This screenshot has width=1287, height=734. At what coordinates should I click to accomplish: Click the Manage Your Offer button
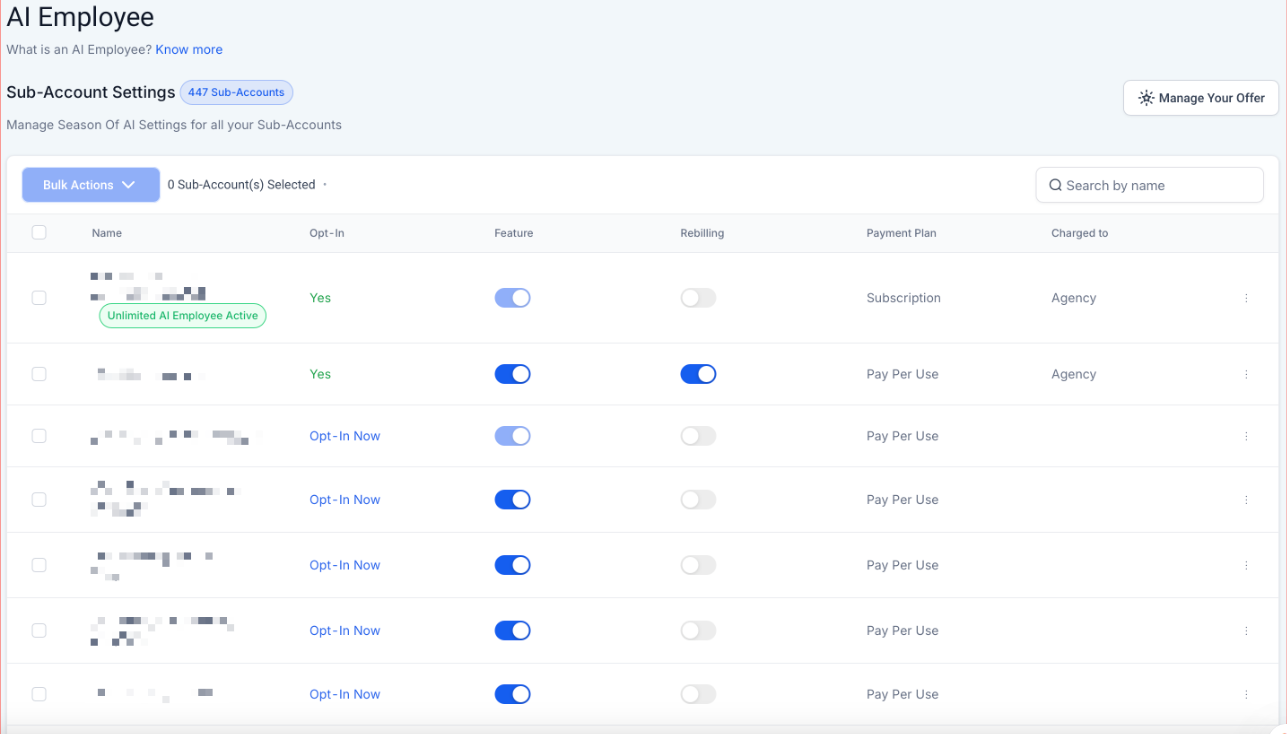pyautogui.click(x=1200, y=98)
